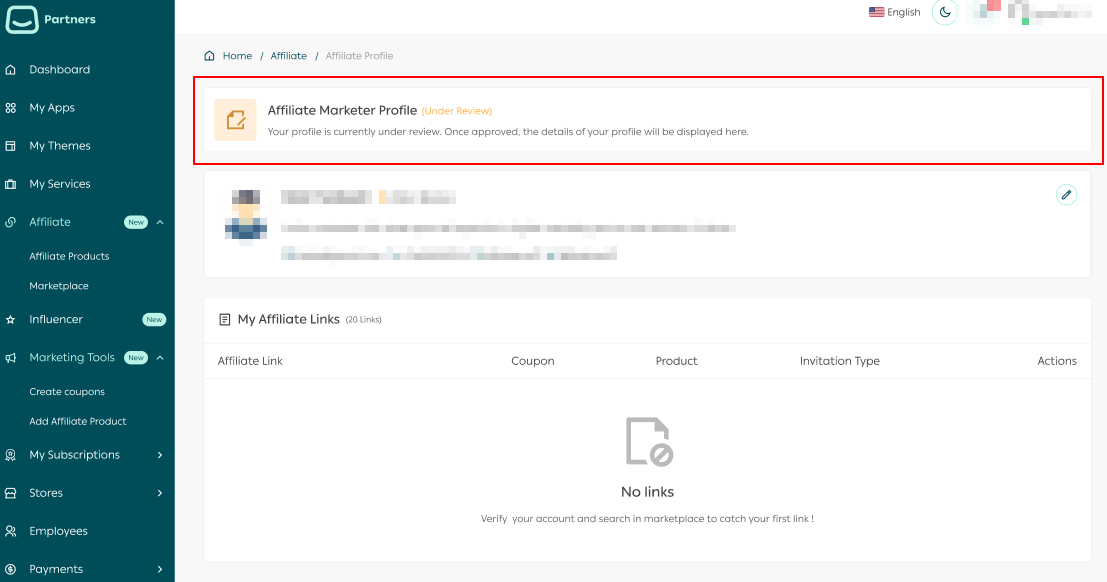Collapse the Affiliate sidebar section

click(160, 222)
